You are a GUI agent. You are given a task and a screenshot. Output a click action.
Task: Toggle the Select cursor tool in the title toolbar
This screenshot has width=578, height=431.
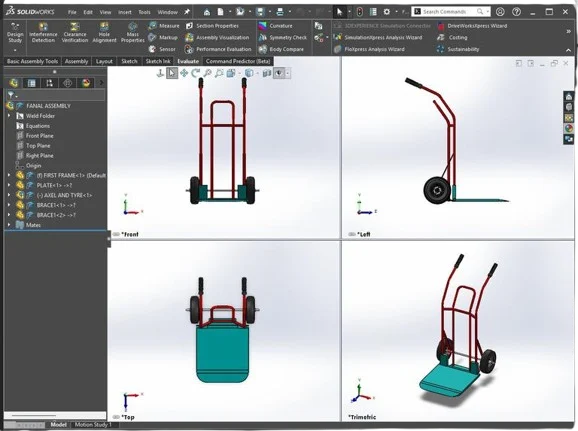pos(340,12)
